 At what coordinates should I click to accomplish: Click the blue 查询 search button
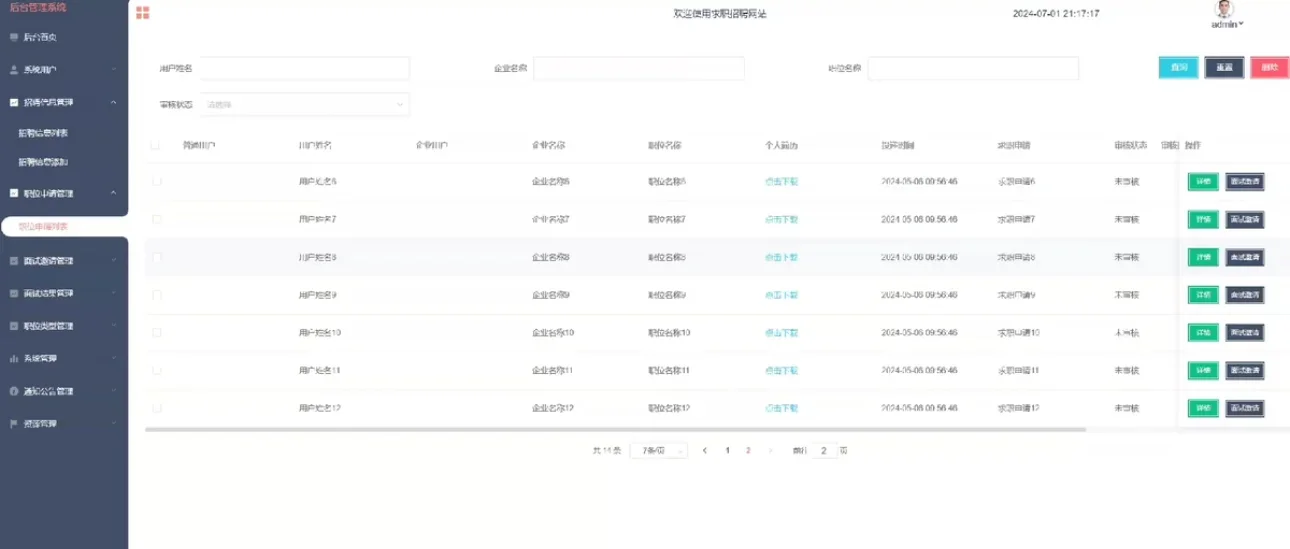click(1179, 68)
